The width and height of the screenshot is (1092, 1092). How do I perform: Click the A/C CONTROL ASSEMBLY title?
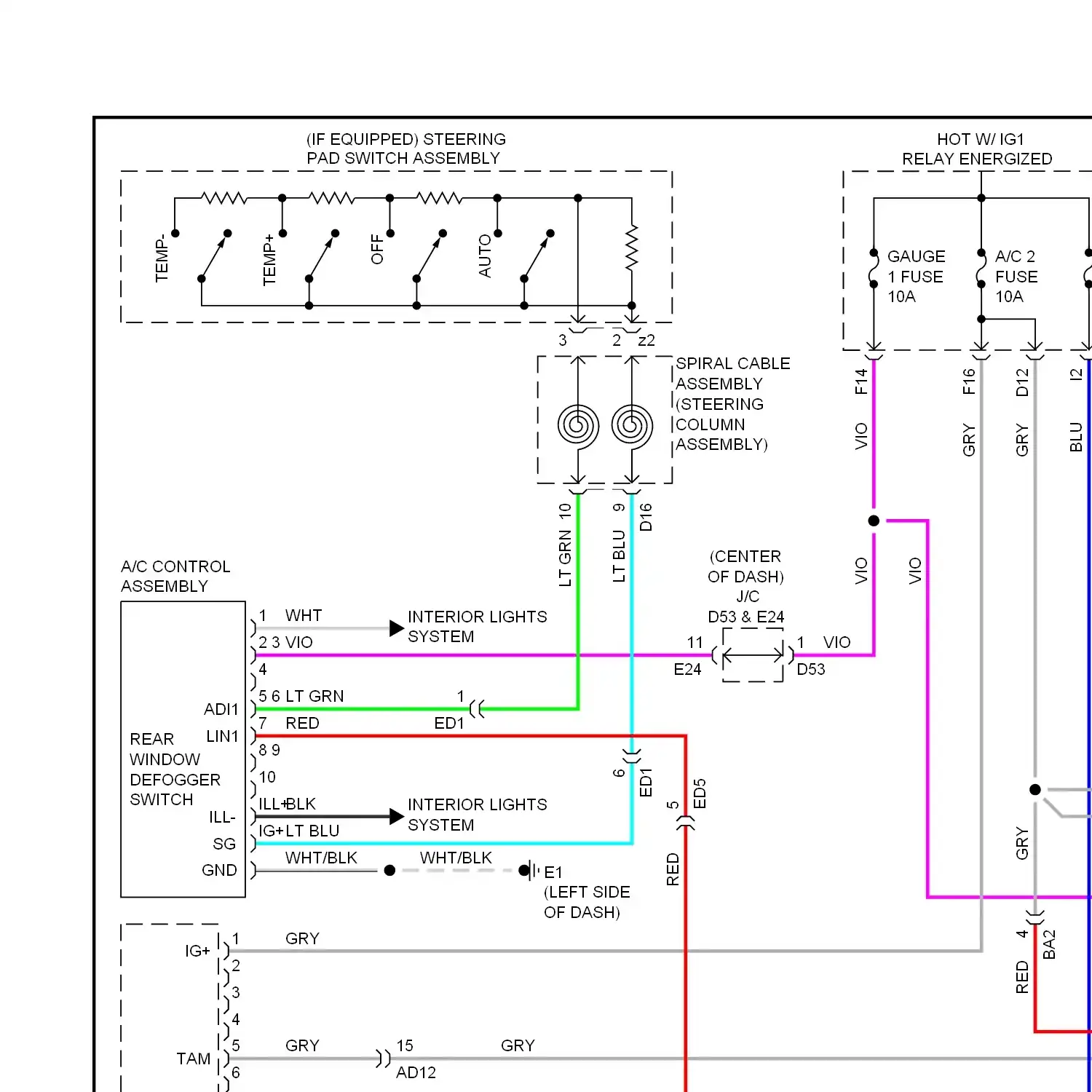(175, 576)
